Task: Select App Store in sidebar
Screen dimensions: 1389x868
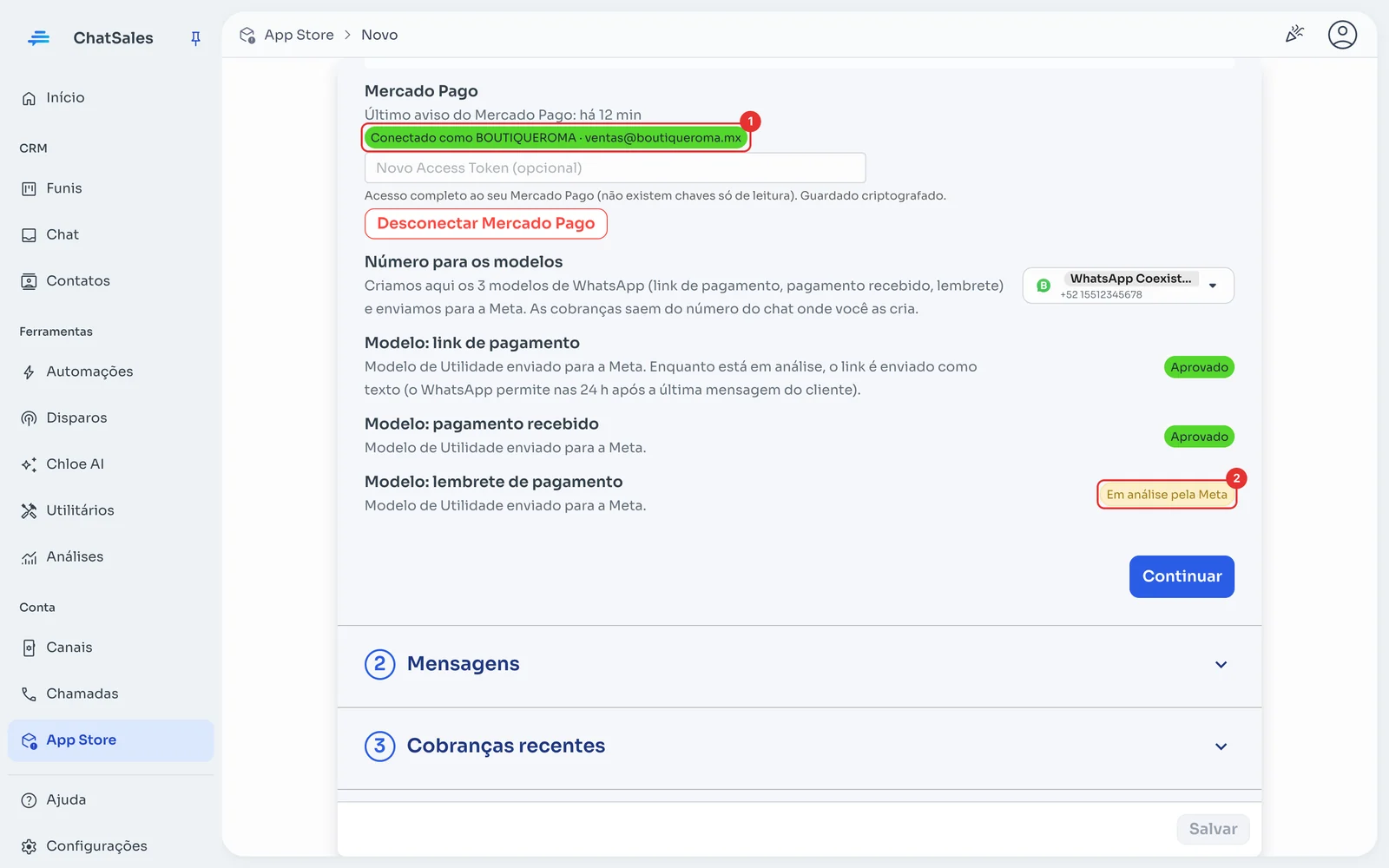Action: click(x=110, y=740)
